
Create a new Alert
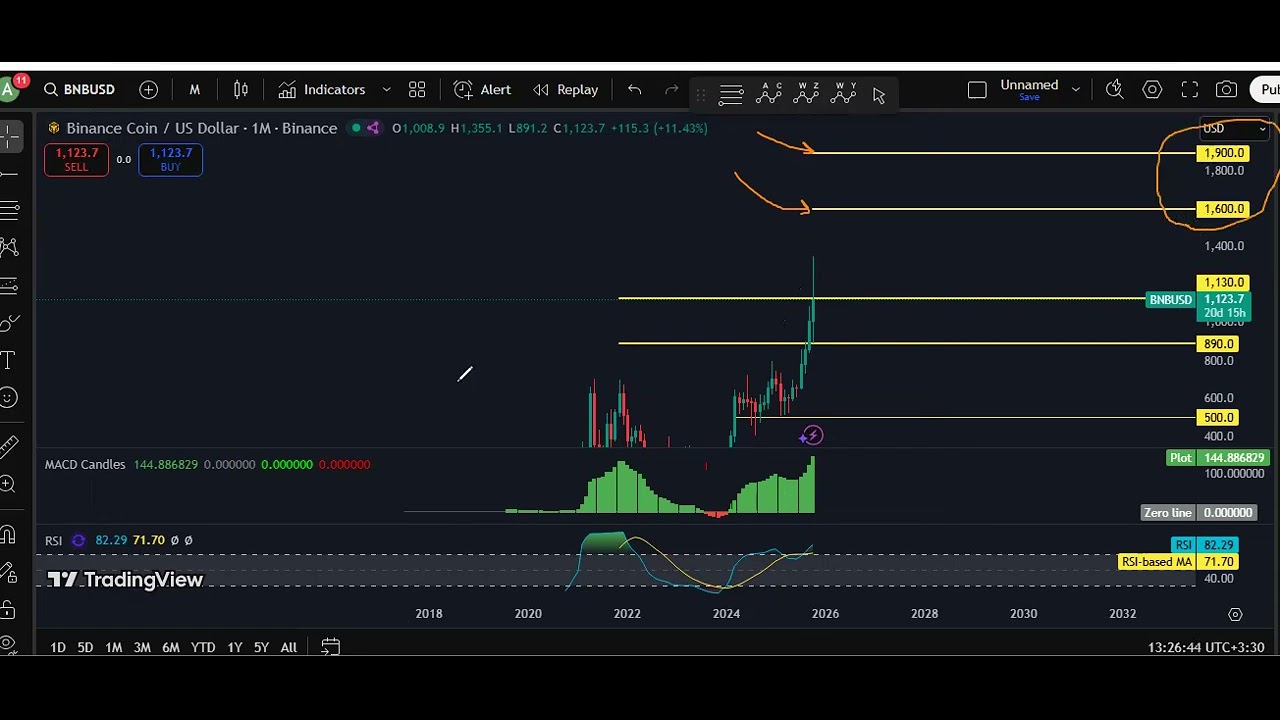(x=482, y=90)
